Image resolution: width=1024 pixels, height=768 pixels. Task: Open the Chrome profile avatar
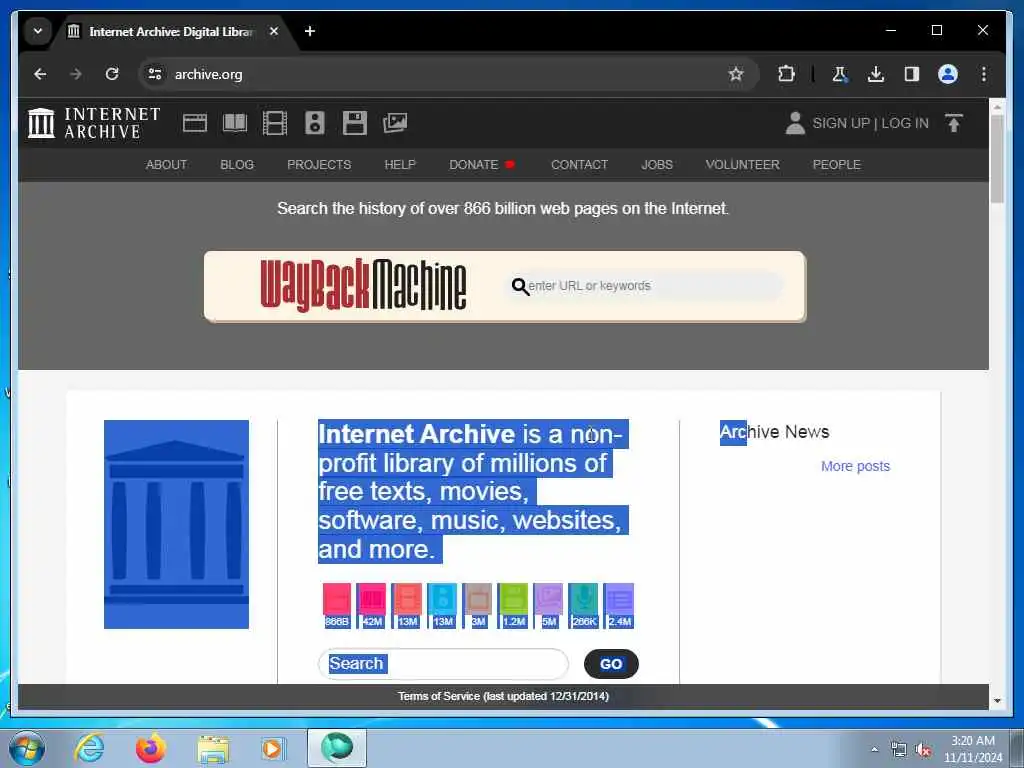coord(948,74)
